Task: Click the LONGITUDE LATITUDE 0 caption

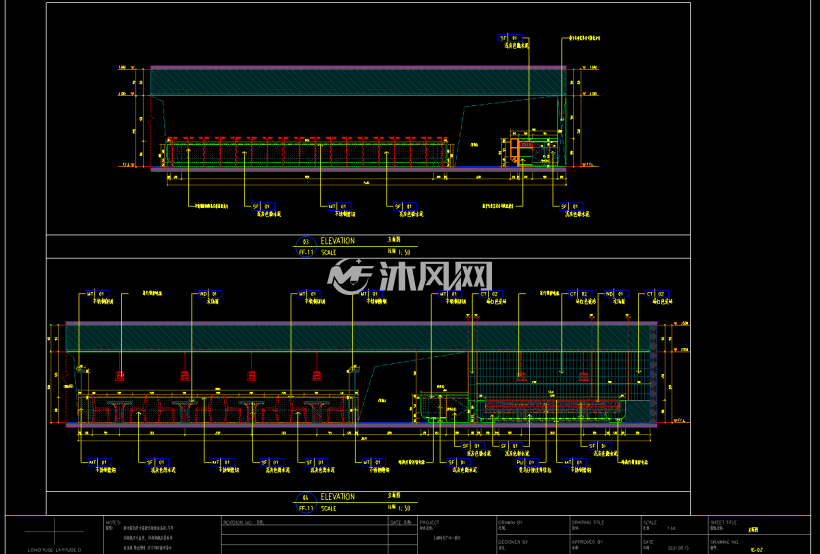Action: click(54, 550)
